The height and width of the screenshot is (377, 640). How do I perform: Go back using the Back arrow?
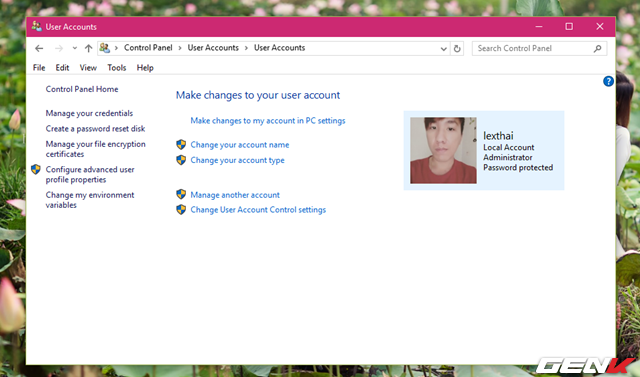pyautogui.click(x=39, y=49)
